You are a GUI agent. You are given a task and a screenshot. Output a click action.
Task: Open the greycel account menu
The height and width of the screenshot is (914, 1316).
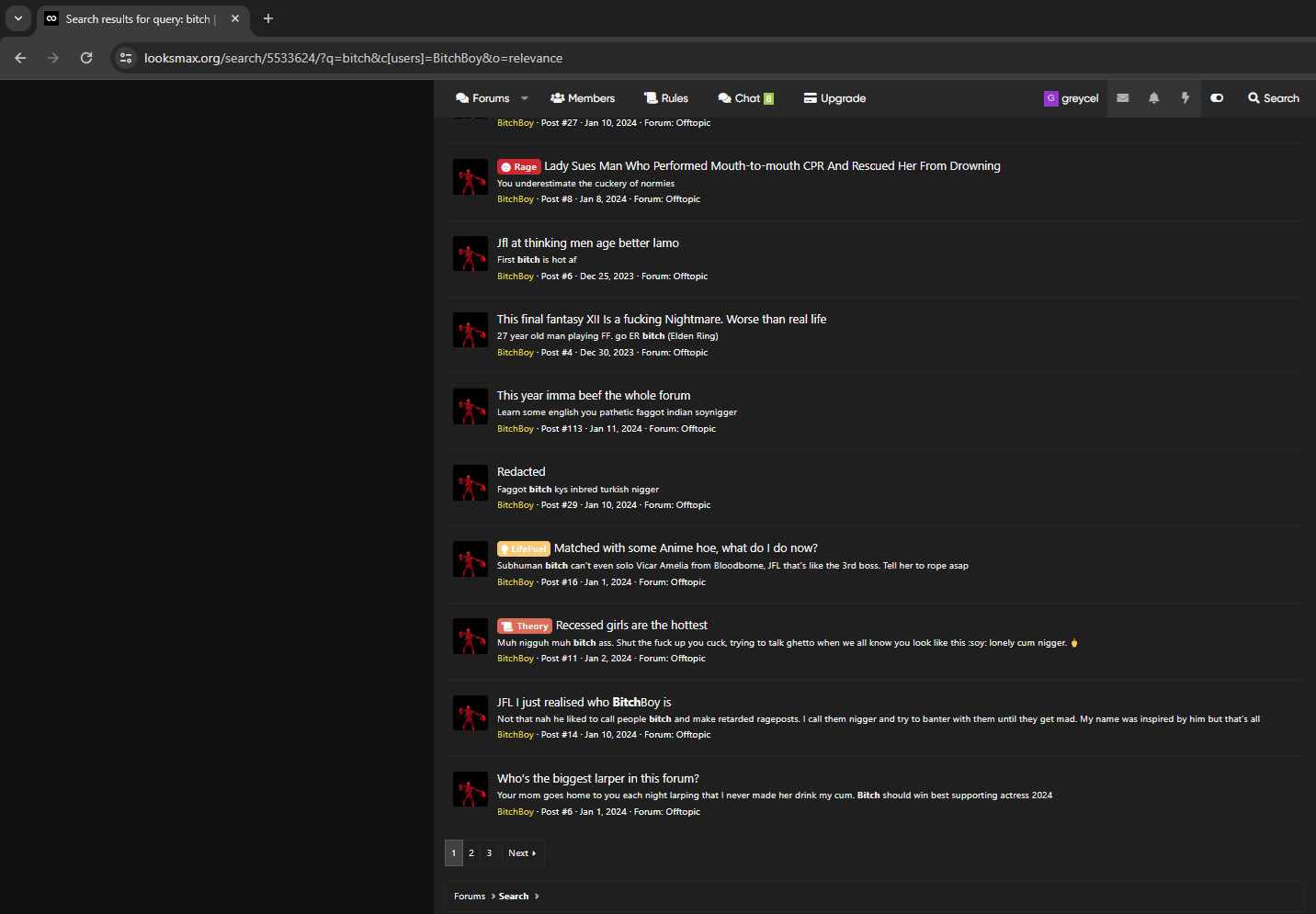(x=1071, y=98)
